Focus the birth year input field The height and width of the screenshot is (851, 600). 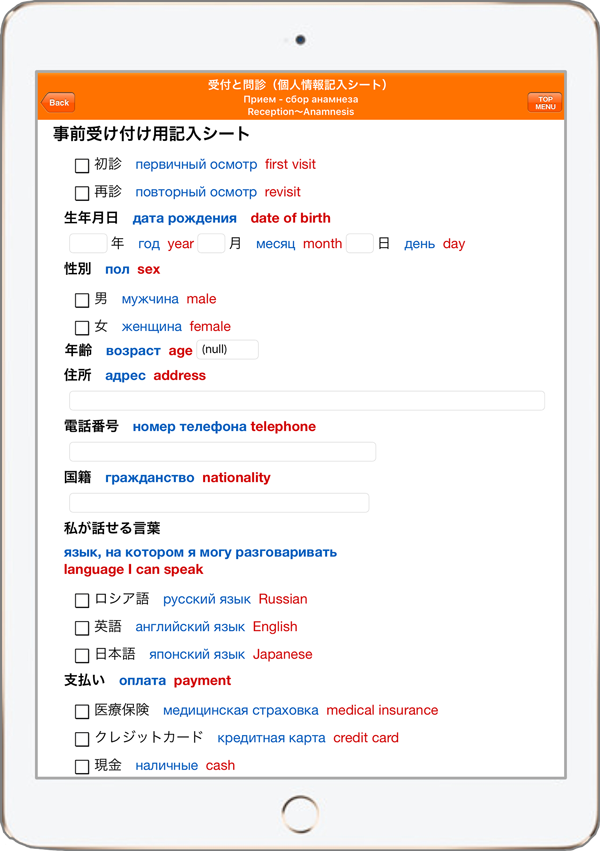[88, 243]
